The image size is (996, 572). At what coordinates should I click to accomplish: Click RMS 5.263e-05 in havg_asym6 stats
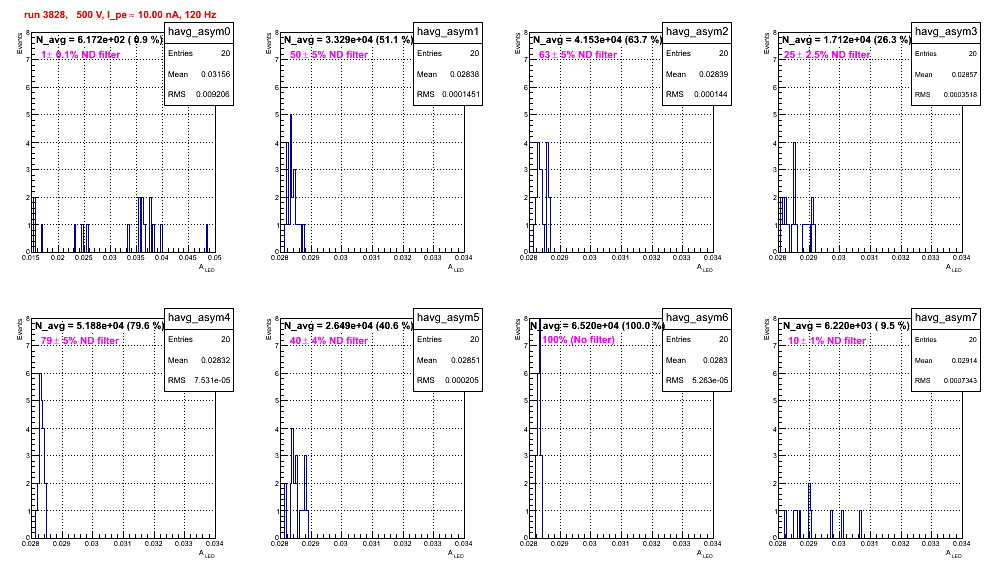point(697,381)
